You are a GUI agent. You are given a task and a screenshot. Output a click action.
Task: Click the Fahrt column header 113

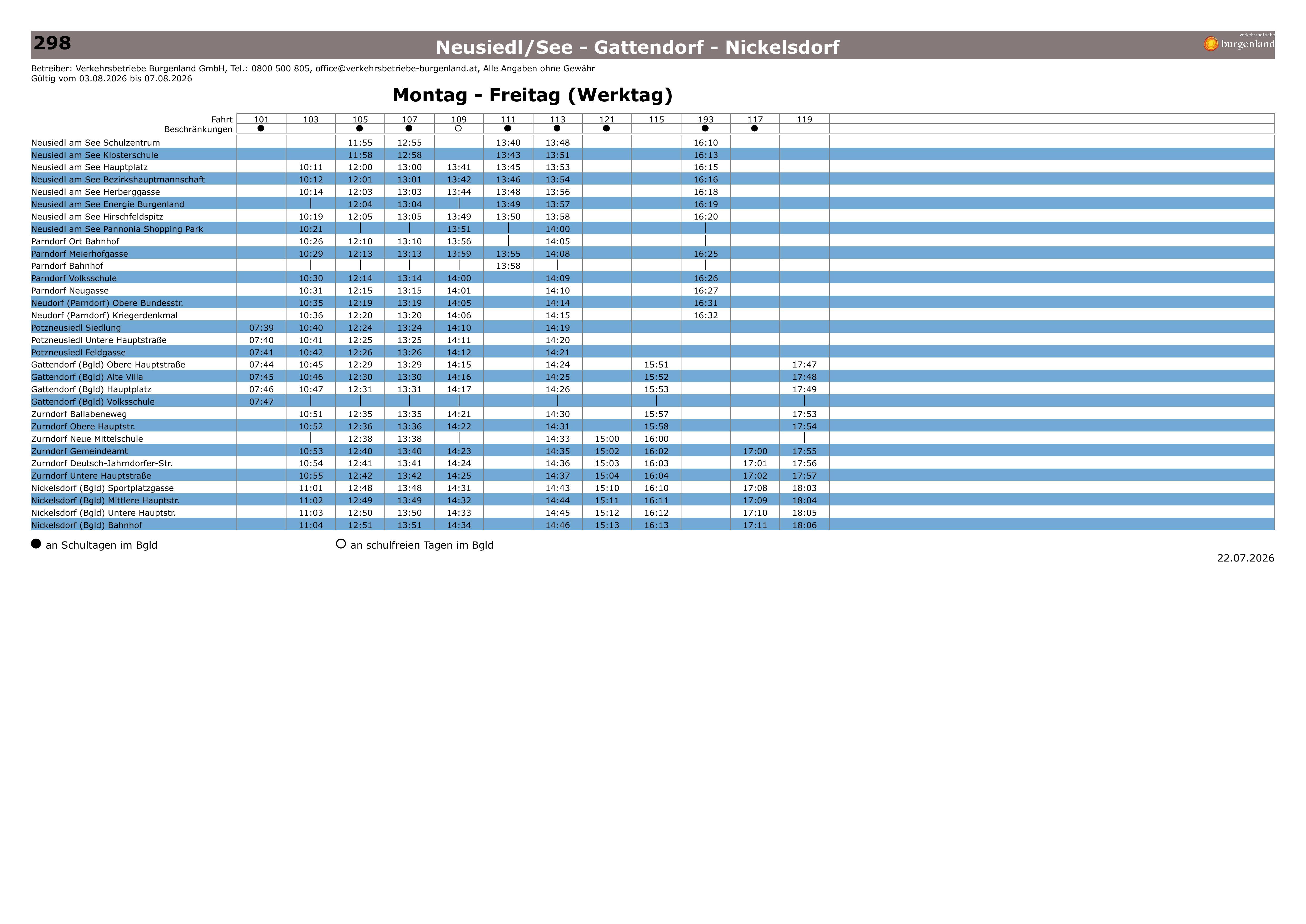[x=558, y=120]
